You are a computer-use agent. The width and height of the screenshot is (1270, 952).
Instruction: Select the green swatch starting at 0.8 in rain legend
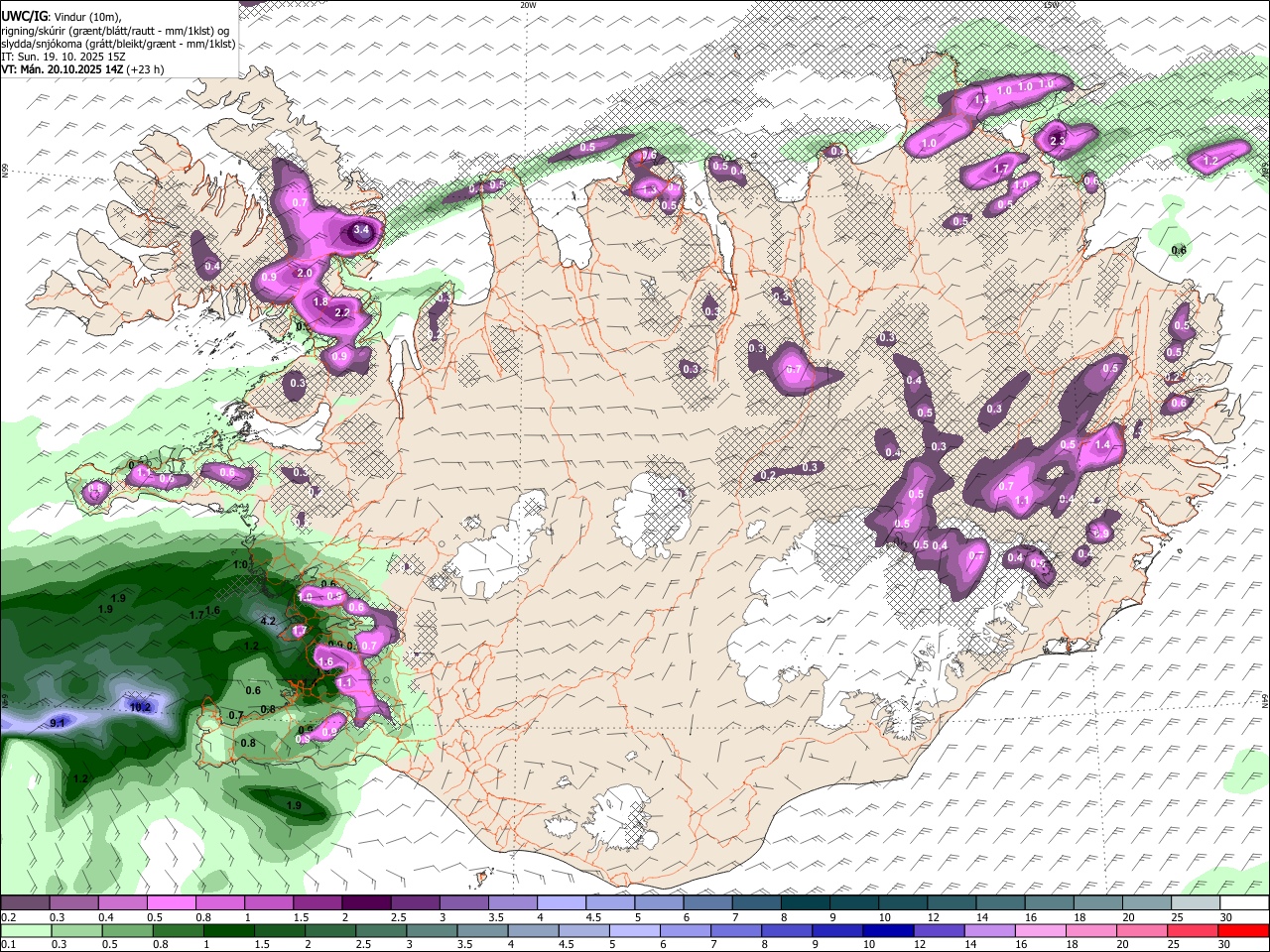coord(179,930)
